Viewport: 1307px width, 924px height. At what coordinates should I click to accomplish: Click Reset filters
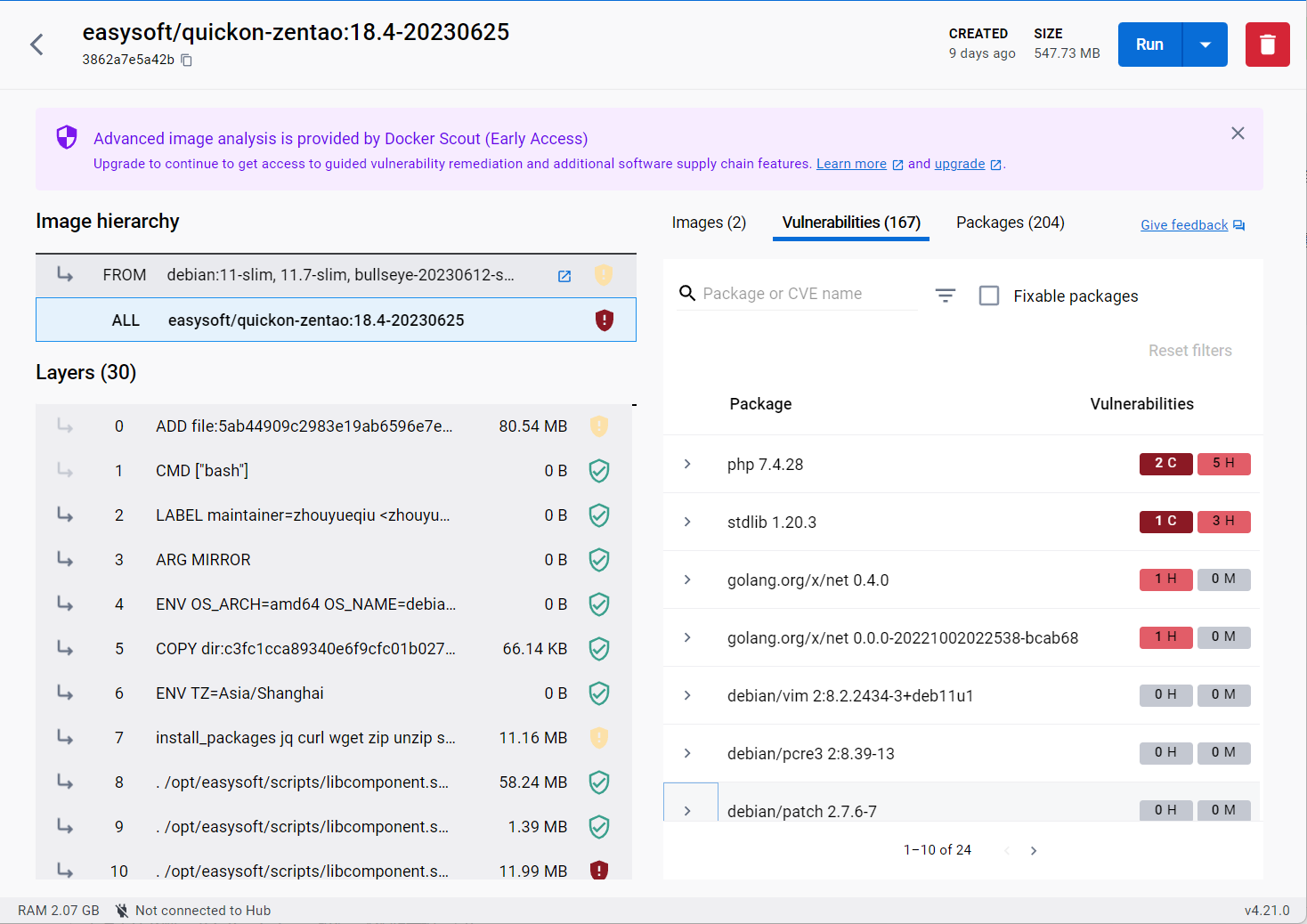click(1190, 351)
